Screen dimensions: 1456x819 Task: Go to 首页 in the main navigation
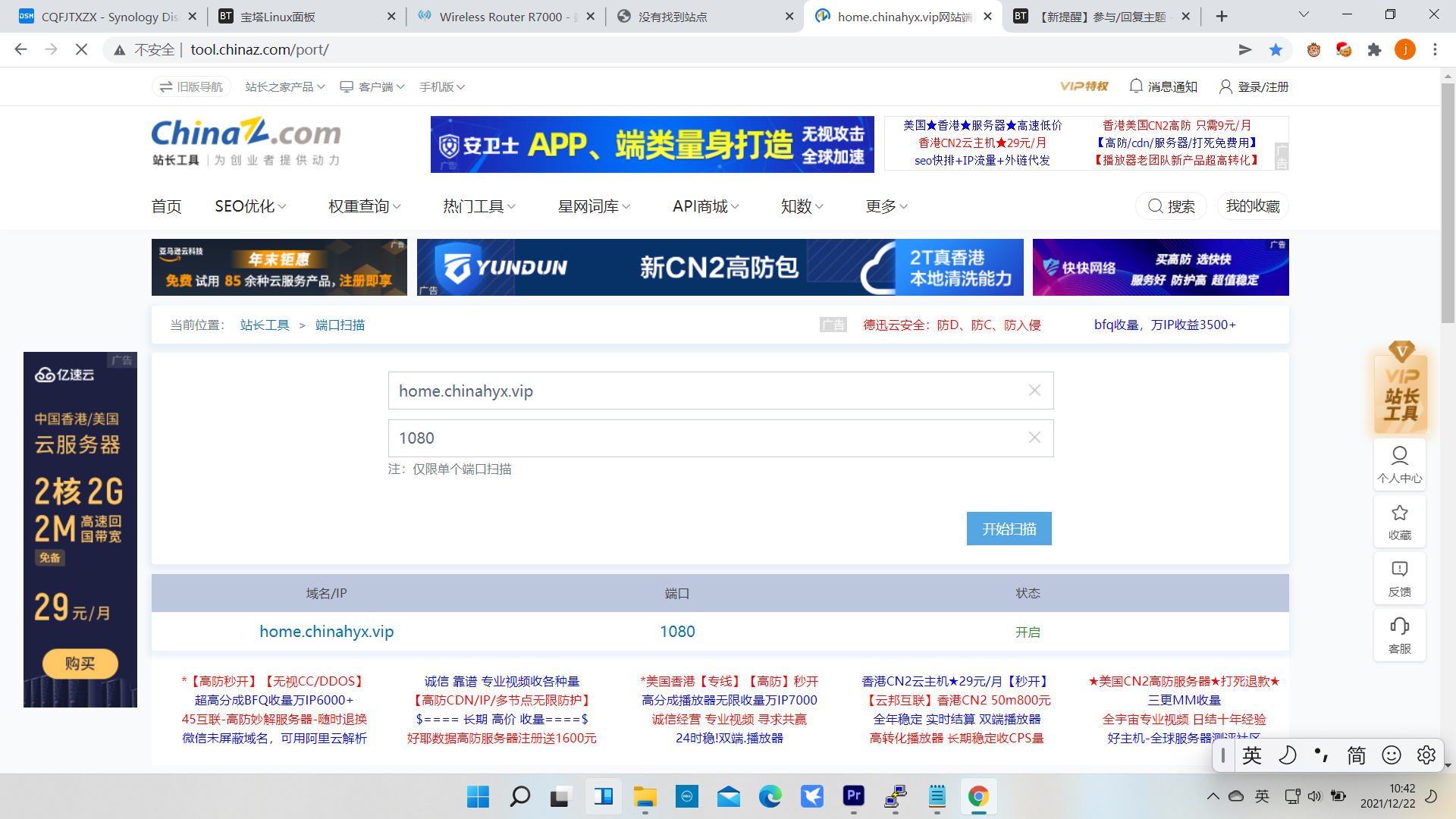coord(166,206)
